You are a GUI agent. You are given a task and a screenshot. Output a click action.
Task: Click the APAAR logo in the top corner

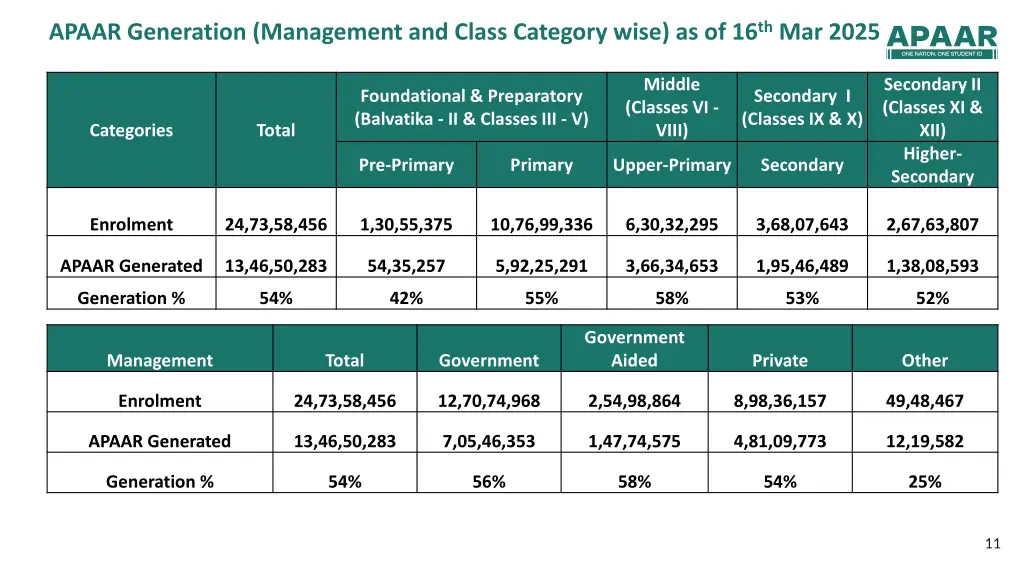942,42
